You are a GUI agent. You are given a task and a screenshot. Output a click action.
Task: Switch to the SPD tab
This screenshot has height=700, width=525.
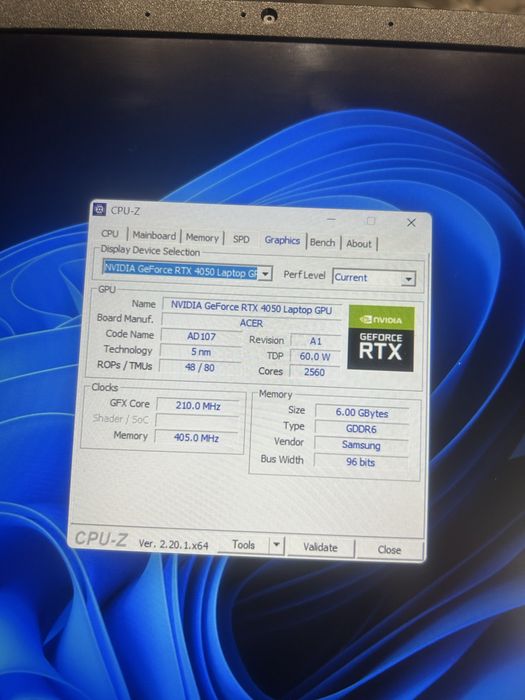pyautogui.click(x=241, y=239)
